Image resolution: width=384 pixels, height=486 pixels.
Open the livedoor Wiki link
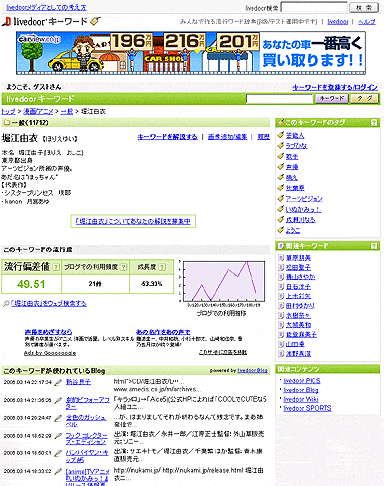click(301, 399)
